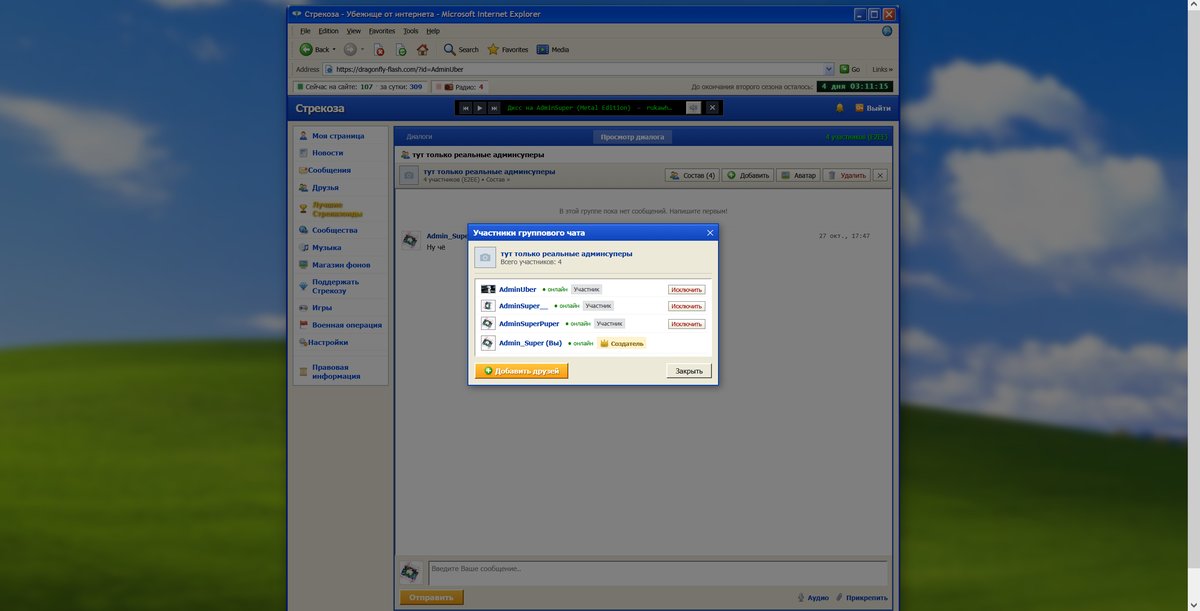Expand the address bar dropdown
Viewport: 1200px width, 611px height.
(829, 69)
